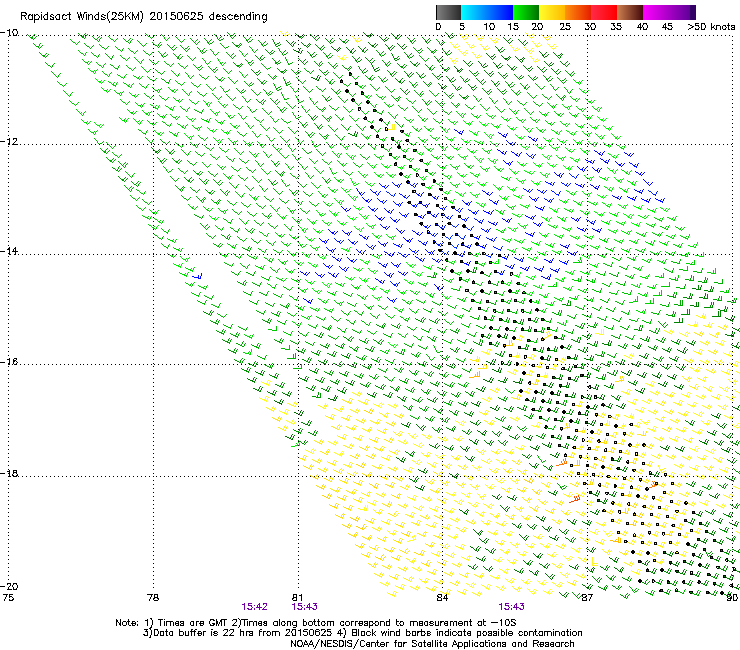Click the brown 35-40 knots color segment
This screenshot has height=650, width=740.
click(630, 12)
